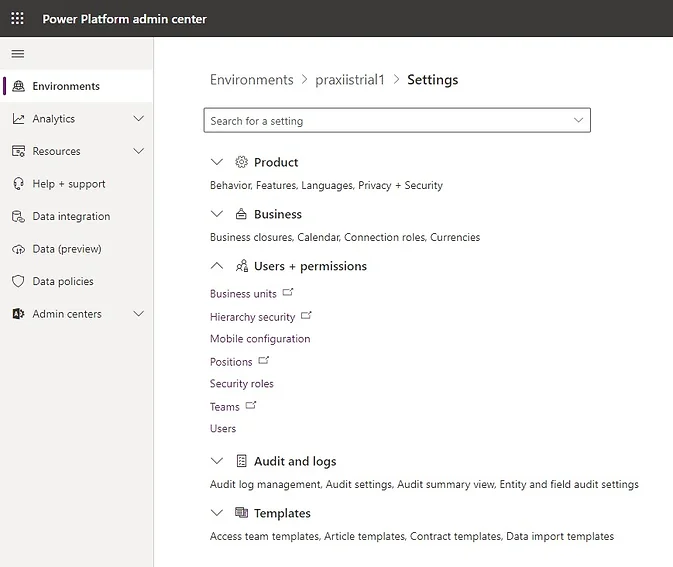This screenshot has width=673, height=567.
Task: Open the Users link
Action: pyautogui.click(x=223, y=428)
